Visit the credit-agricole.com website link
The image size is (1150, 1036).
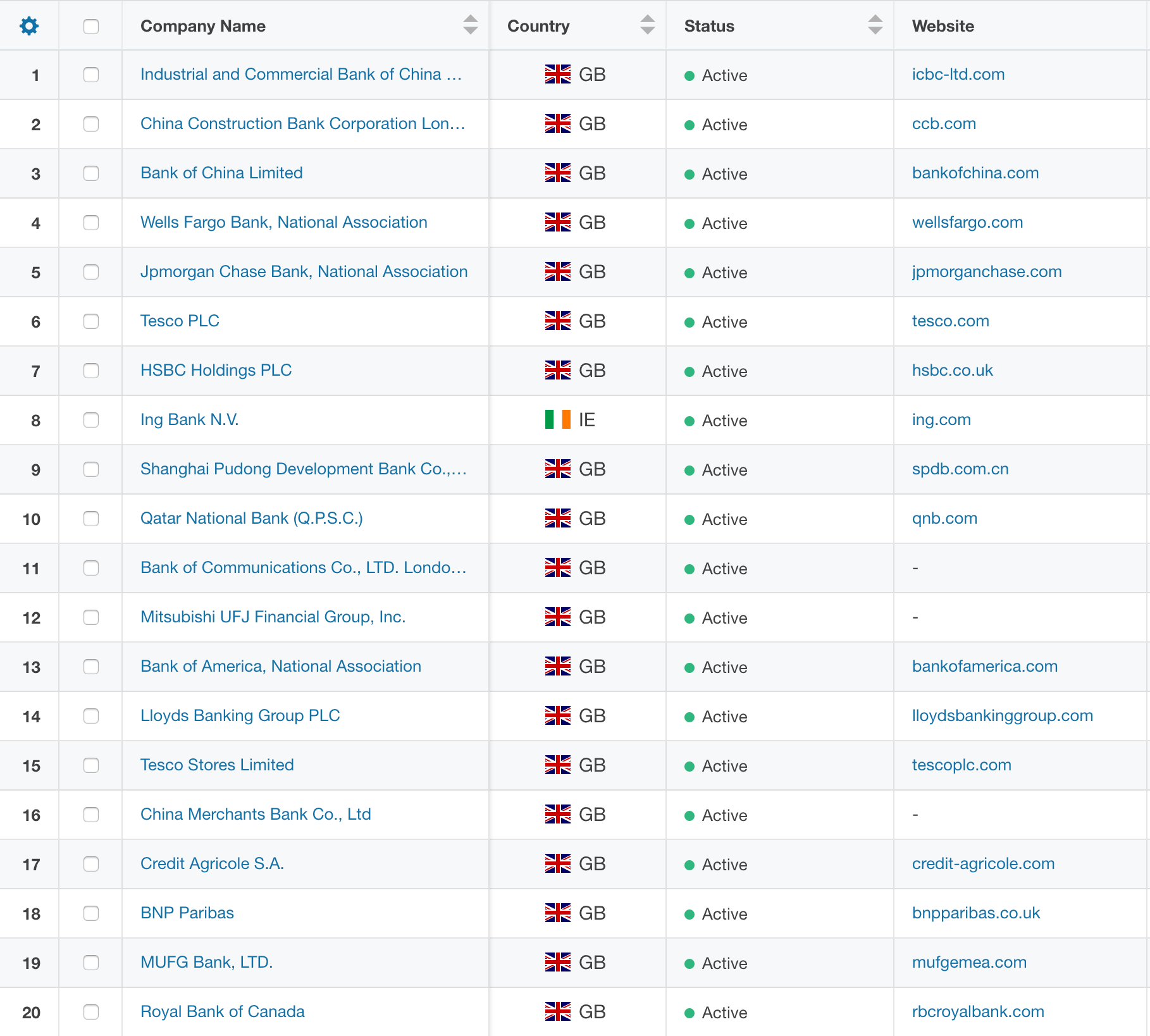(983, 864)
